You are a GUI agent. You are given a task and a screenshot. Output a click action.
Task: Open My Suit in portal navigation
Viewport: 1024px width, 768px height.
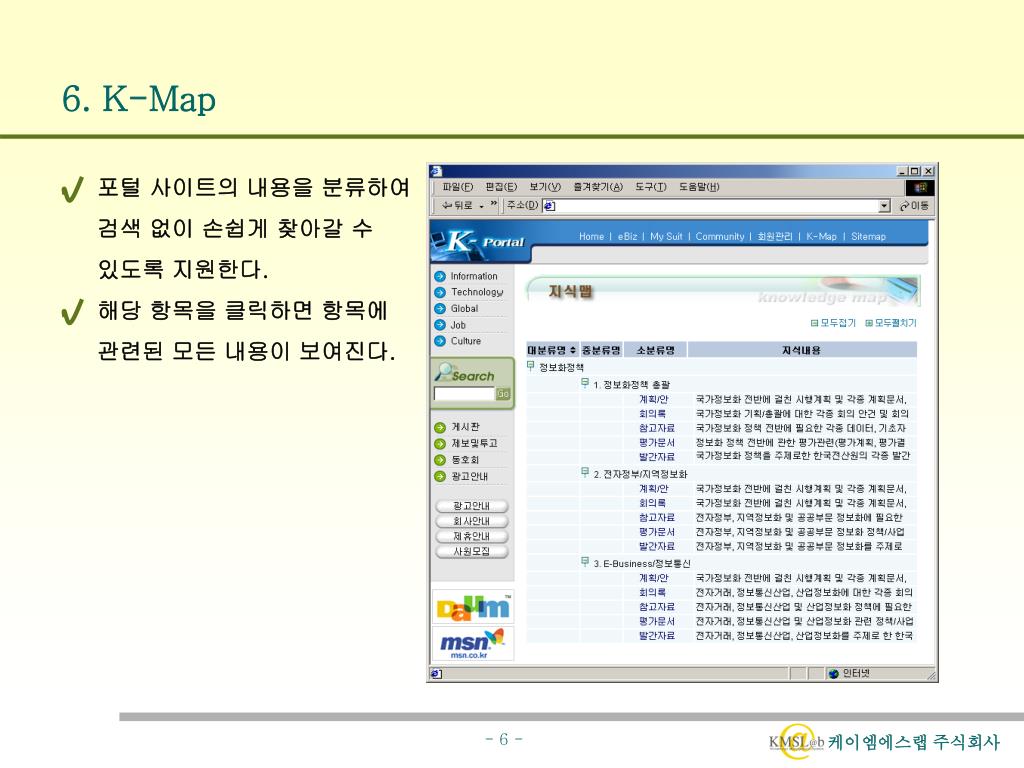[x=666, y=236]
